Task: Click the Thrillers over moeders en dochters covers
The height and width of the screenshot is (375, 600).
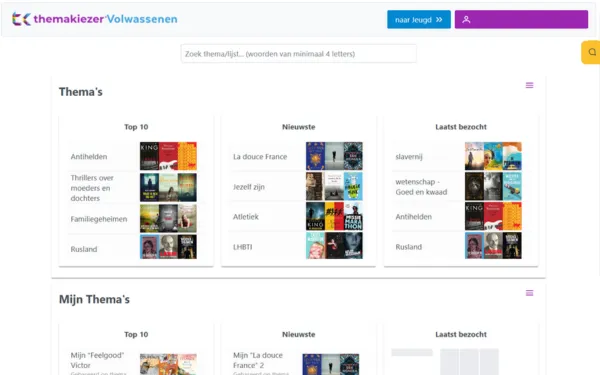Action: point(168,188)
